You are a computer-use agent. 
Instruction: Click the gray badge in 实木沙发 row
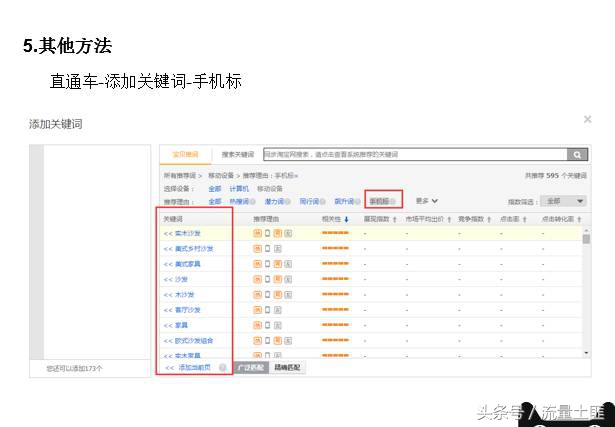288,233
